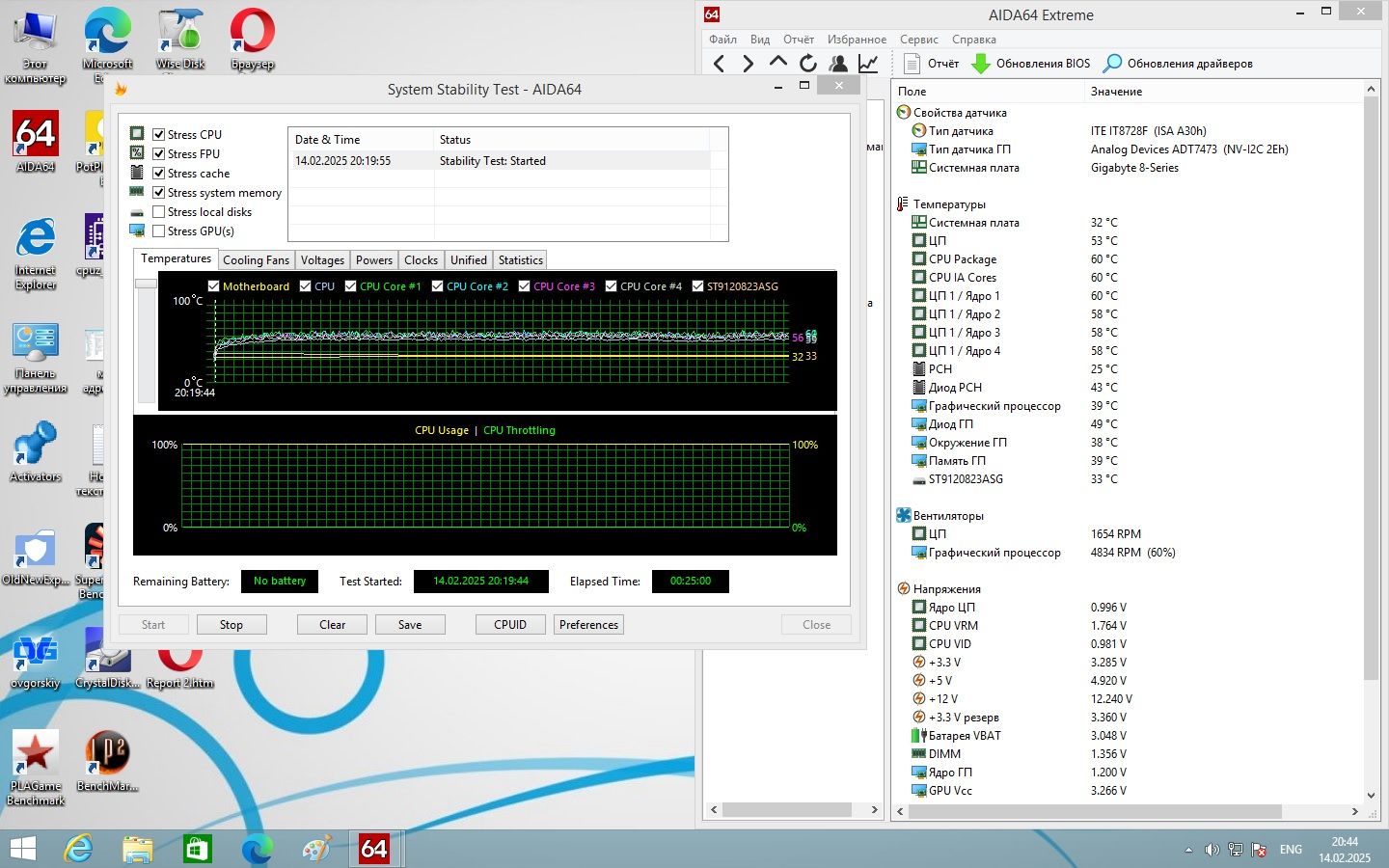
Task: Click AIDA64 icon in the taskbar
Action: pyautogui.click(x=374, y=849)
